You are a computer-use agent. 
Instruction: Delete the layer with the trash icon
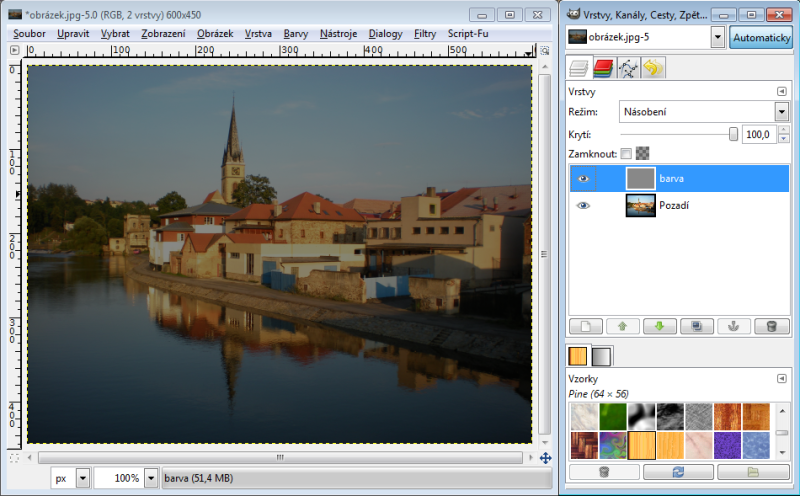point(770,326)
